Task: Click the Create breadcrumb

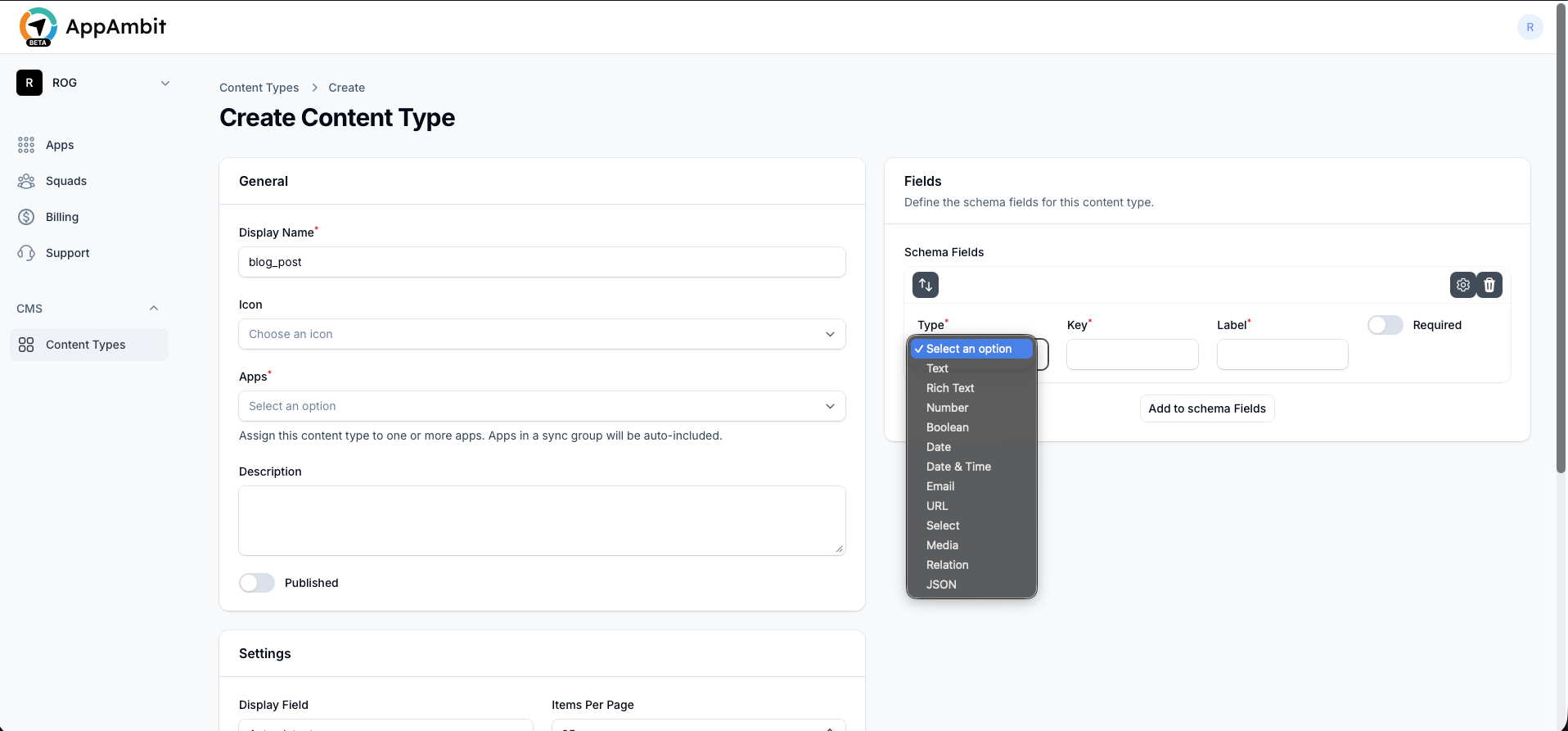Action: pyautogui.click(x=347, y=88)
